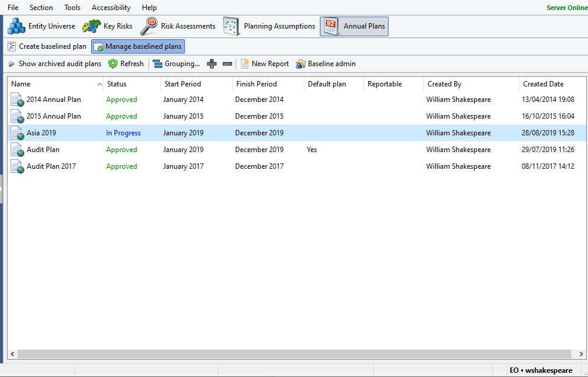This screenshot has width=588, height=377.
Task: Click the Refresh button label
Action: click(132, 64)
